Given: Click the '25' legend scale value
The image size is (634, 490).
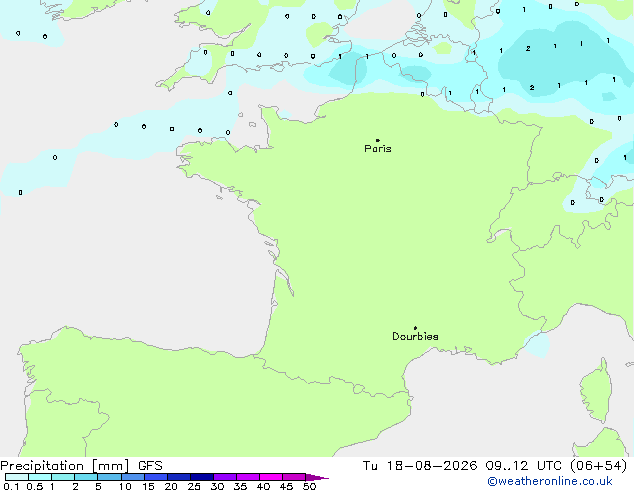Looking at the screenshot, I should click(194, 486).
